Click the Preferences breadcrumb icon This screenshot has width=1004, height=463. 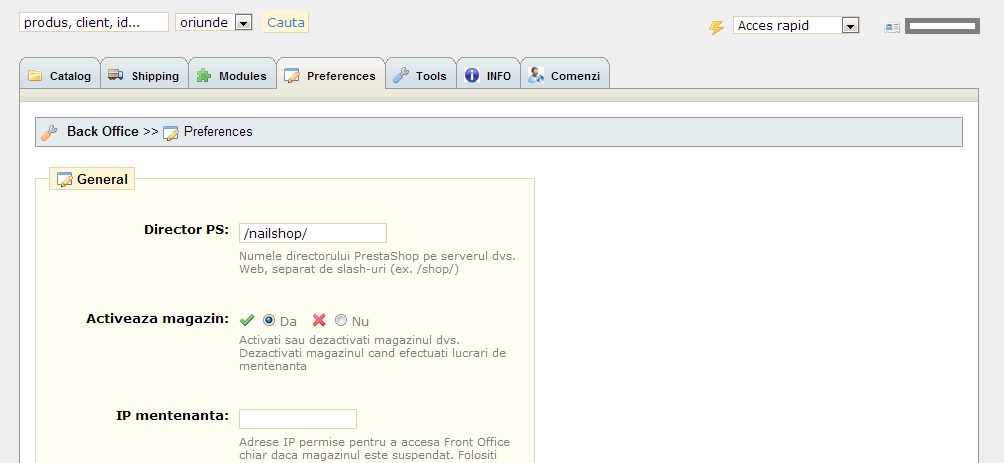point(170,133)
